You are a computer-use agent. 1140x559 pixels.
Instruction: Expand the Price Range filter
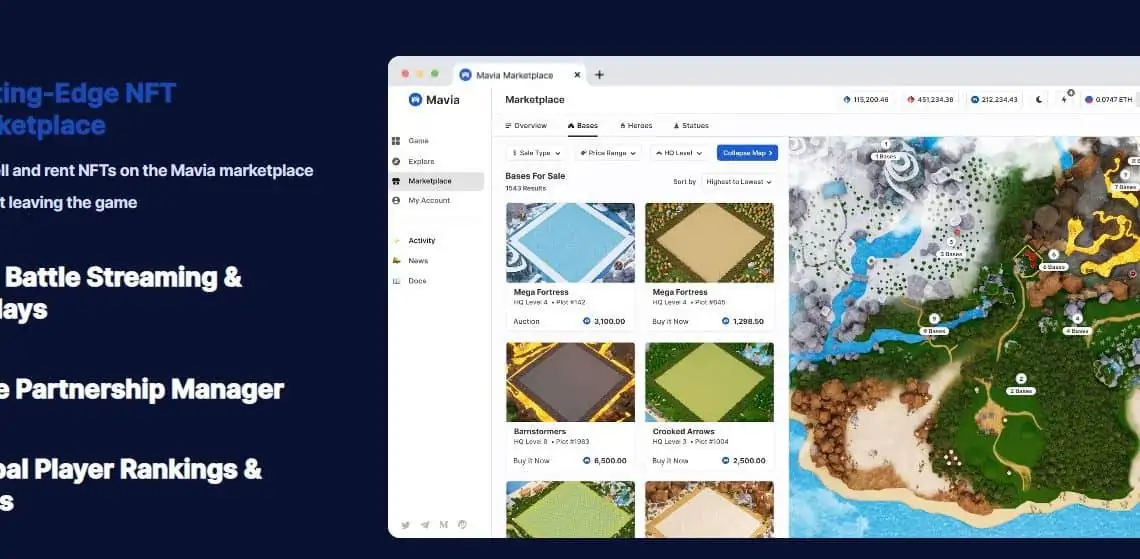[609, 153]
